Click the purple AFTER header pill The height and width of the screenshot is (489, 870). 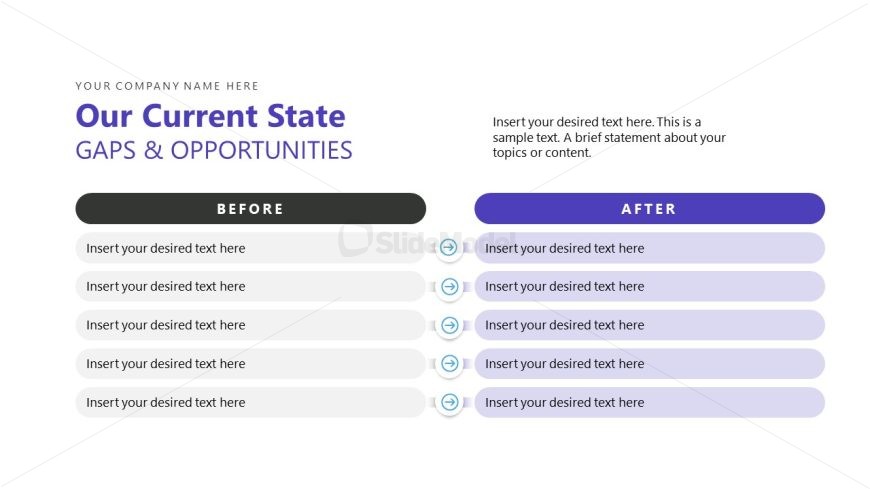pyautogui.click(x=649, y=209)
